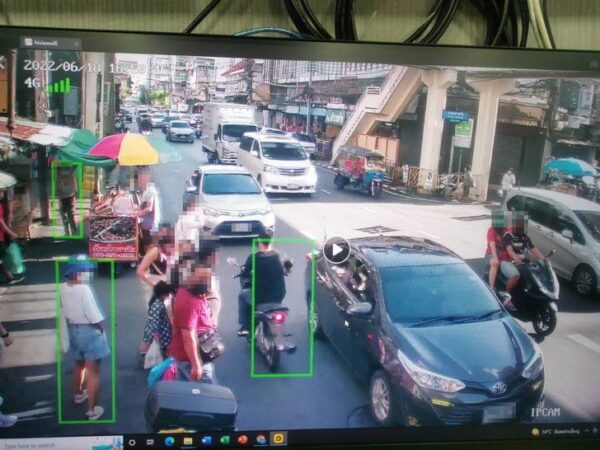The image size is (600, 450).
Task: Select detection box around blue-cap pedestrian
Action: point(85,340)
